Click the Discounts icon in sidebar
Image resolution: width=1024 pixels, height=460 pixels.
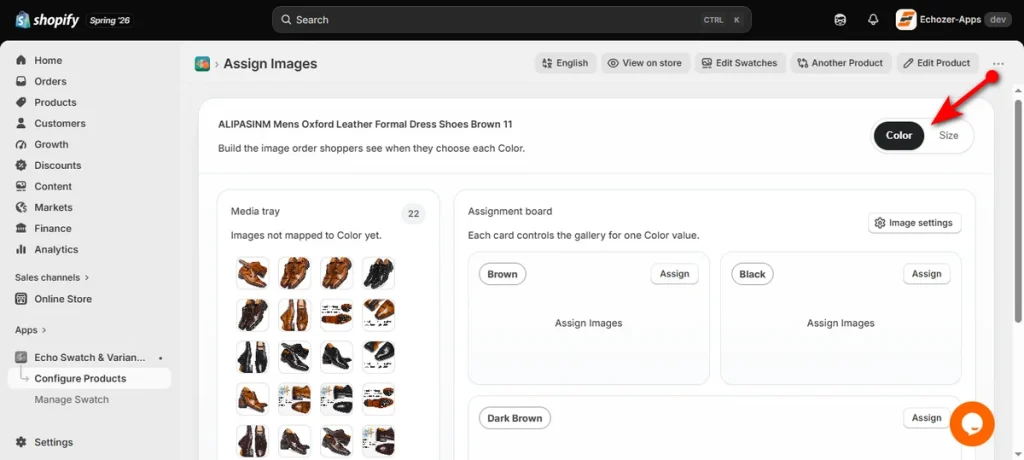click(x=21, y=165)
